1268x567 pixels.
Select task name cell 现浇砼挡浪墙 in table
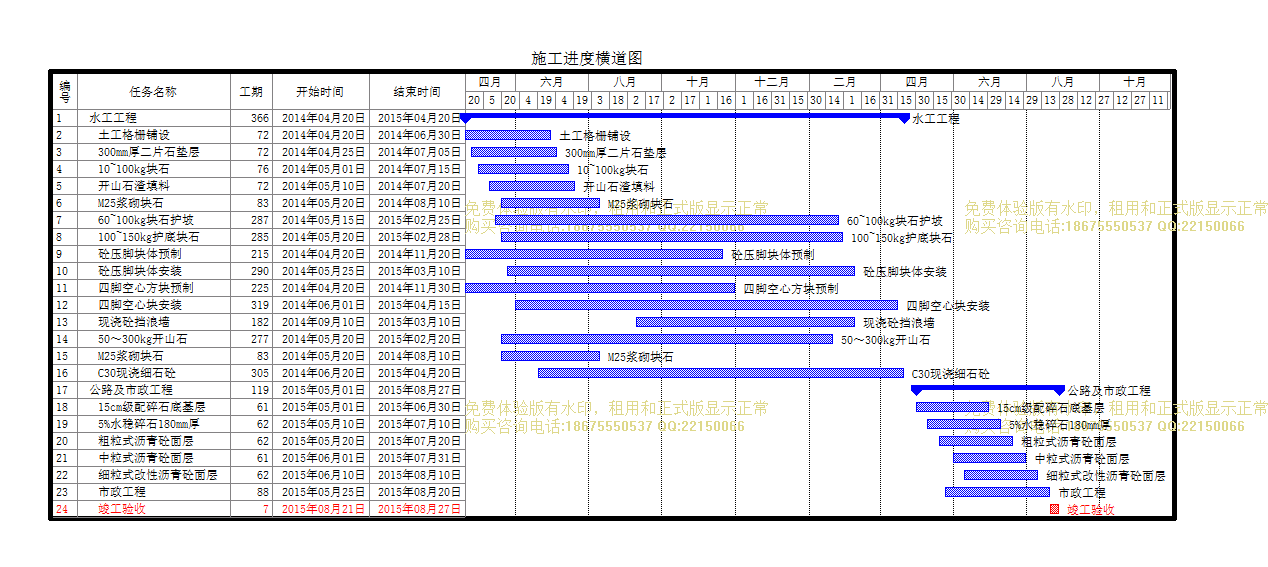tap(153, 322)
